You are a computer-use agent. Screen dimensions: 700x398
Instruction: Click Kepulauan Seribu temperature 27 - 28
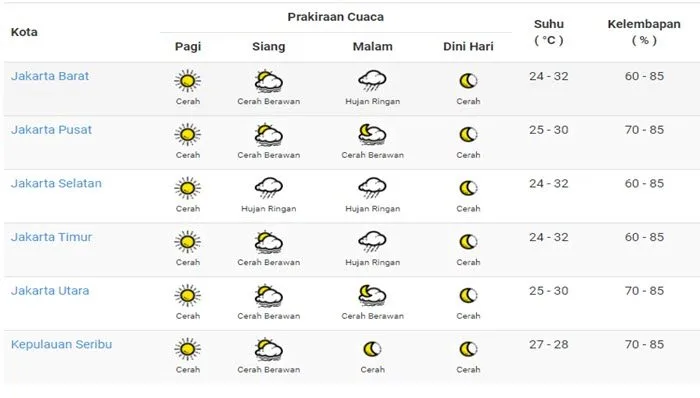click(549, 344)
